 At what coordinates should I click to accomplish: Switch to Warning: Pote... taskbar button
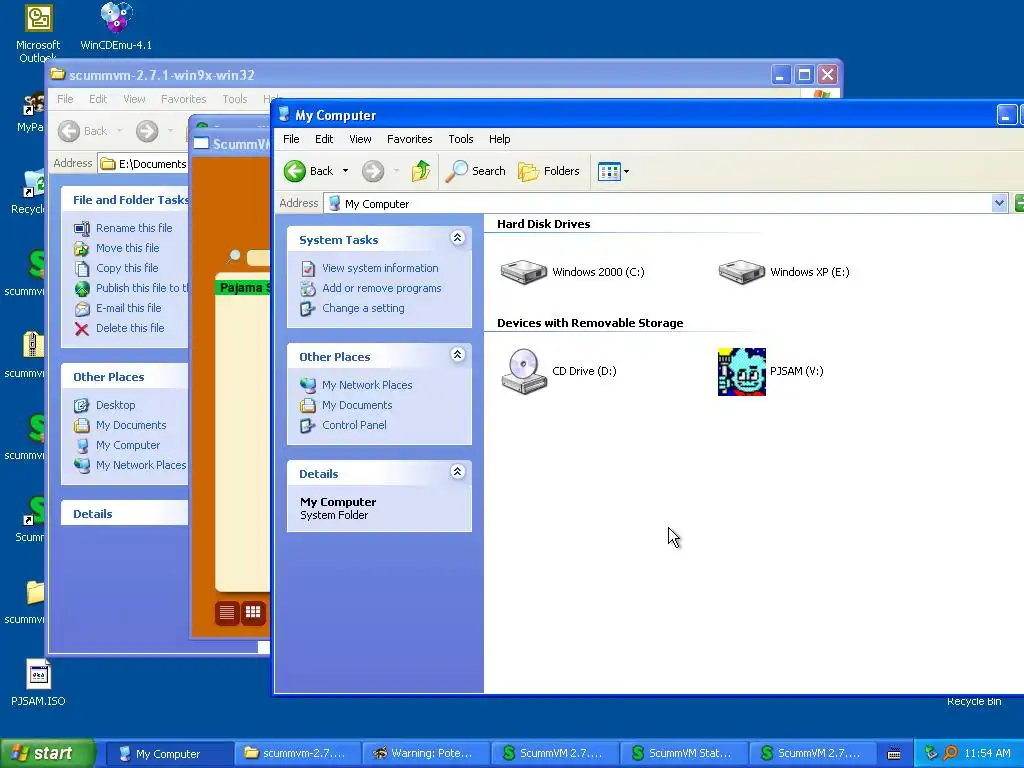(x=426, y=754)
